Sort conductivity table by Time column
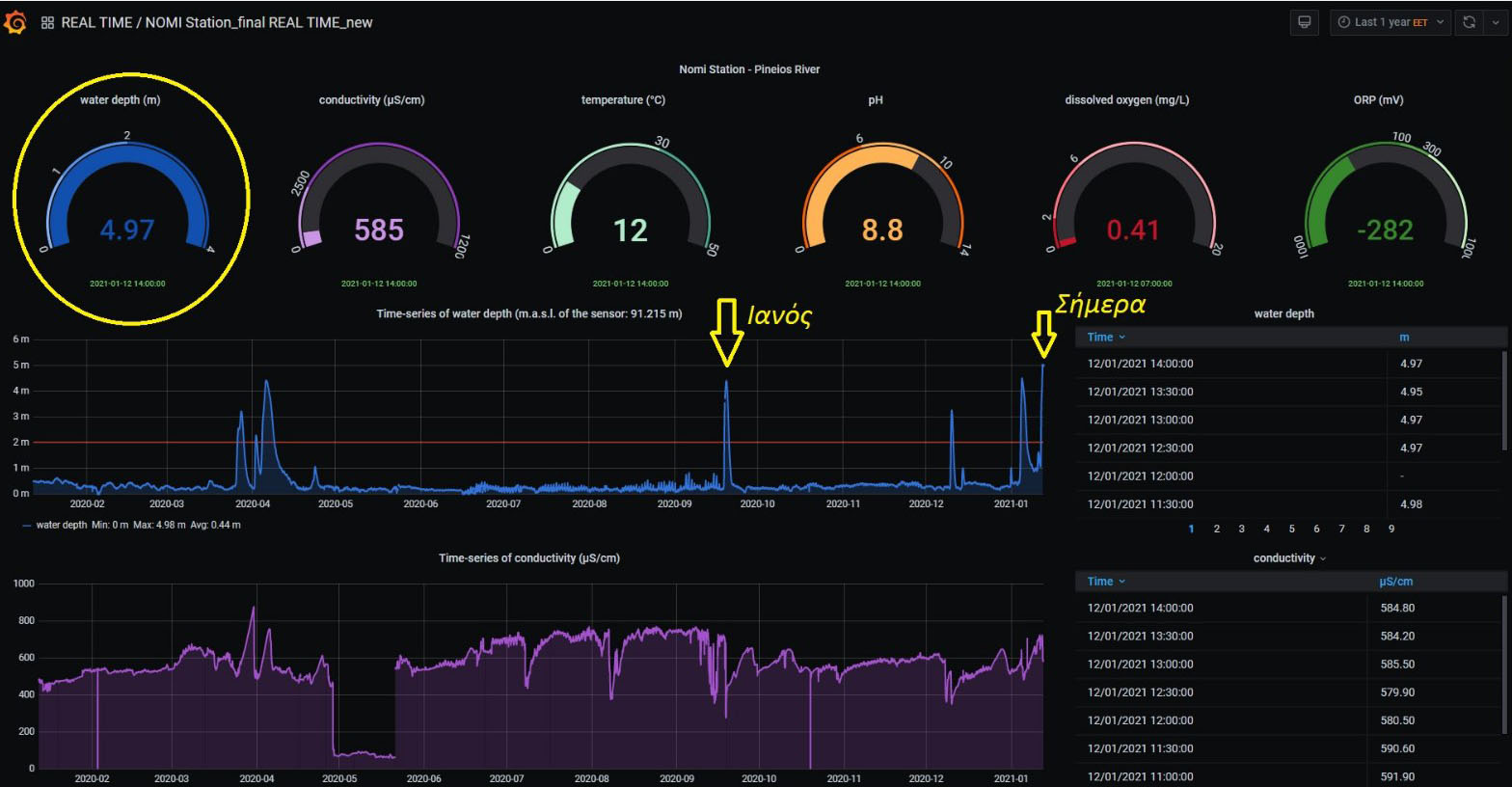This screenshot has height=787, width=1512. click(x=1100, y=582)
